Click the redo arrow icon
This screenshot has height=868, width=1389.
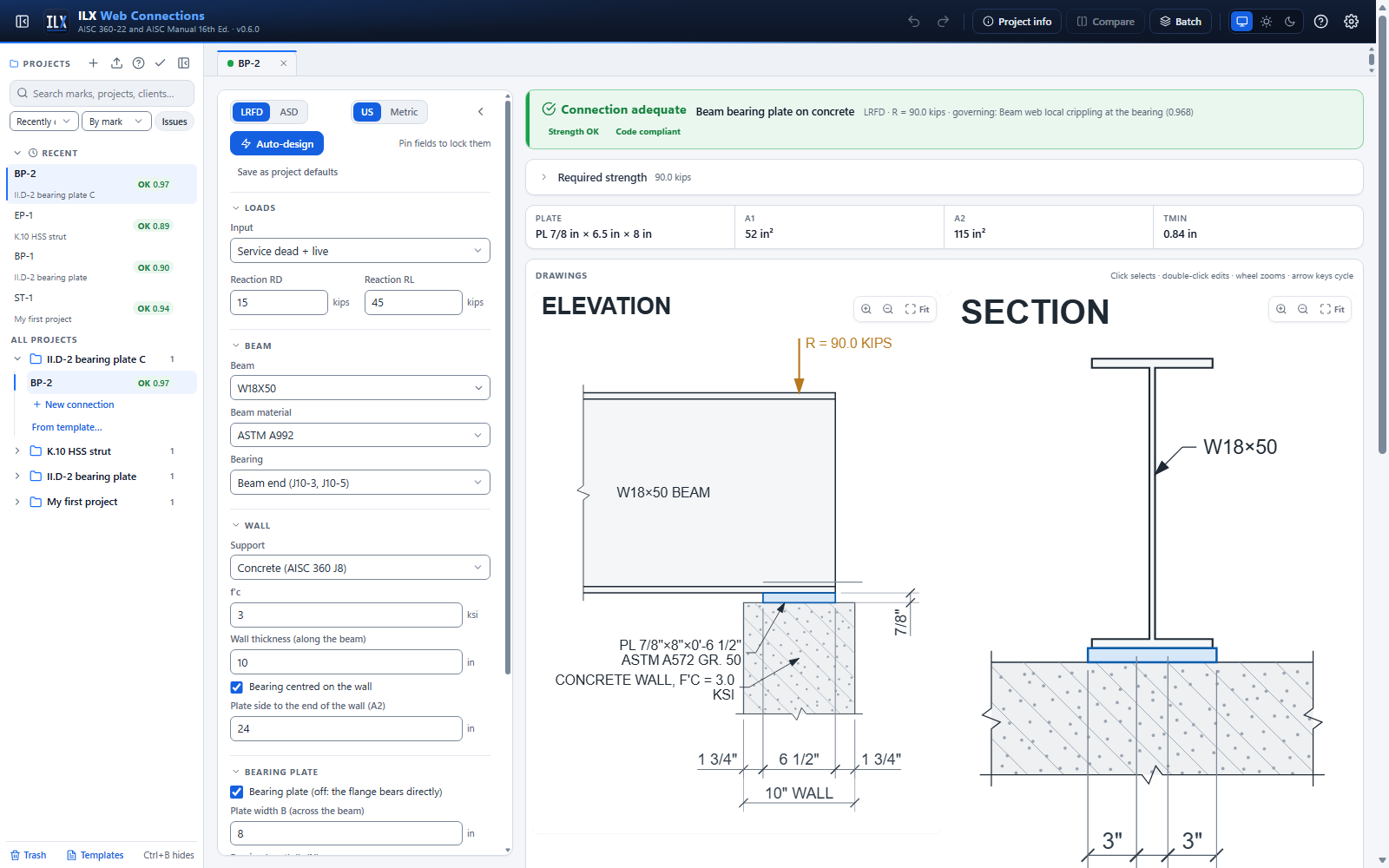coord(943,22)
